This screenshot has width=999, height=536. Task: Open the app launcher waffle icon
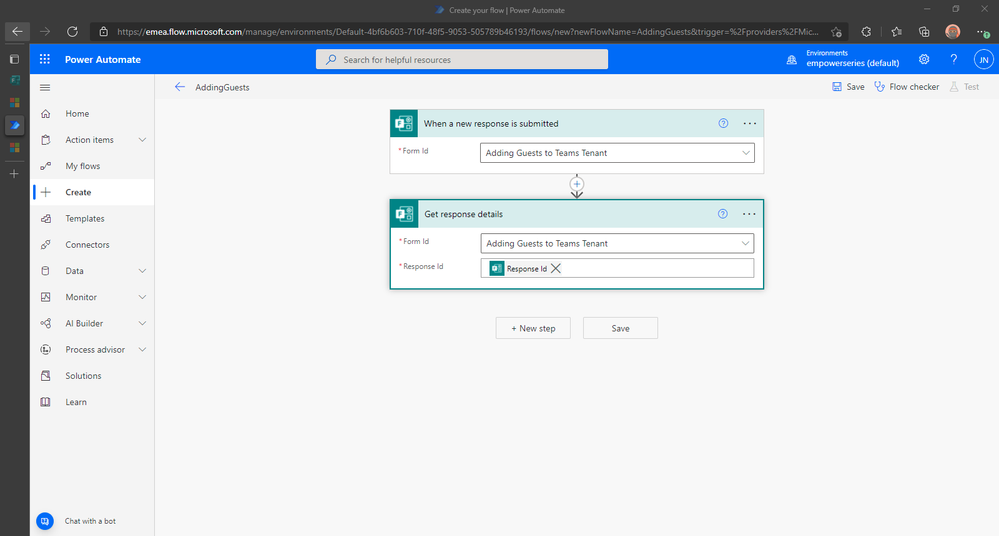point(45,59)
